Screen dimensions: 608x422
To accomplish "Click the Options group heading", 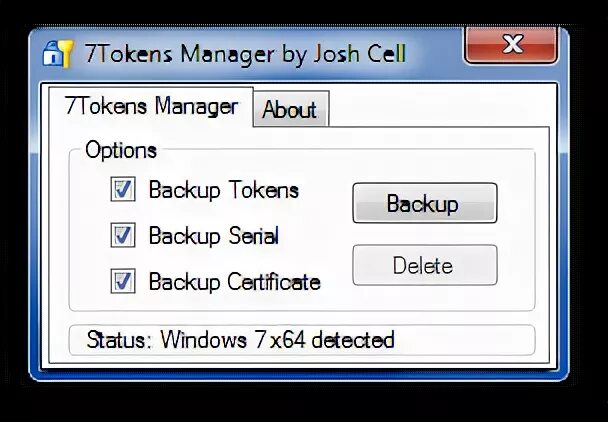I will pyautogui.click(x=121, y=150).
